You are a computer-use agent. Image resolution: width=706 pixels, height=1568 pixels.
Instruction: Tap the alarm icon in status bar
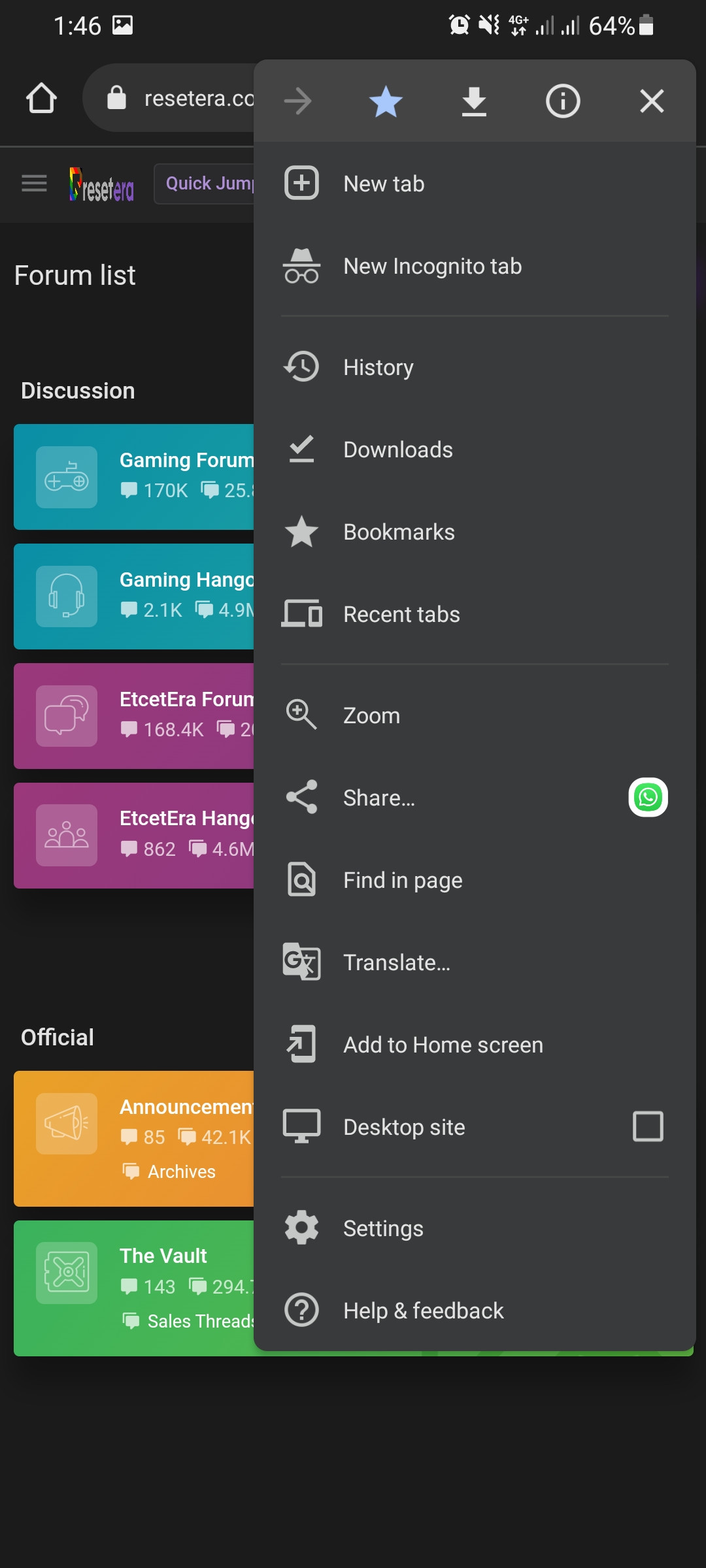coord(459,25)
